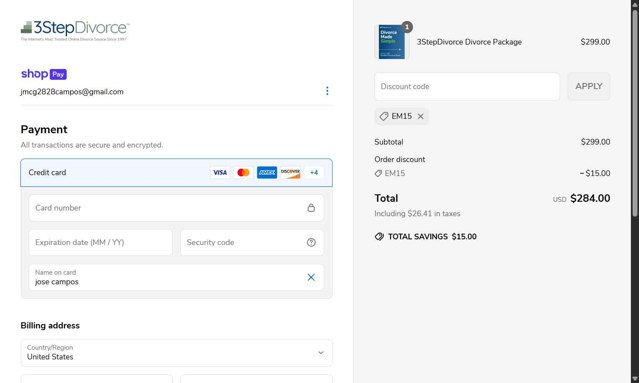Click the APPLY discount button

click(x=589, y=86)
